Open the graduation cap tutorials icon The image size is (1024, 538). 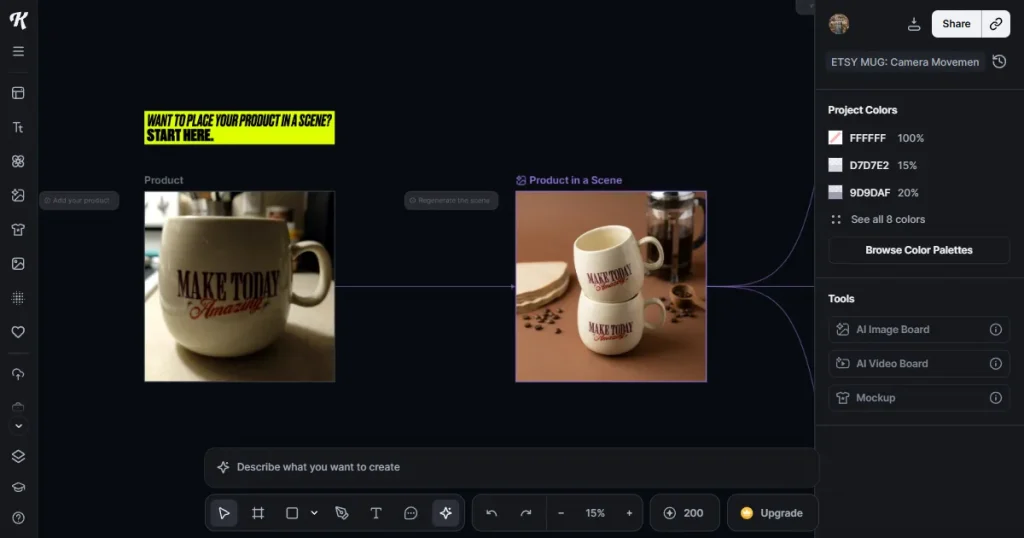[18, 487]
